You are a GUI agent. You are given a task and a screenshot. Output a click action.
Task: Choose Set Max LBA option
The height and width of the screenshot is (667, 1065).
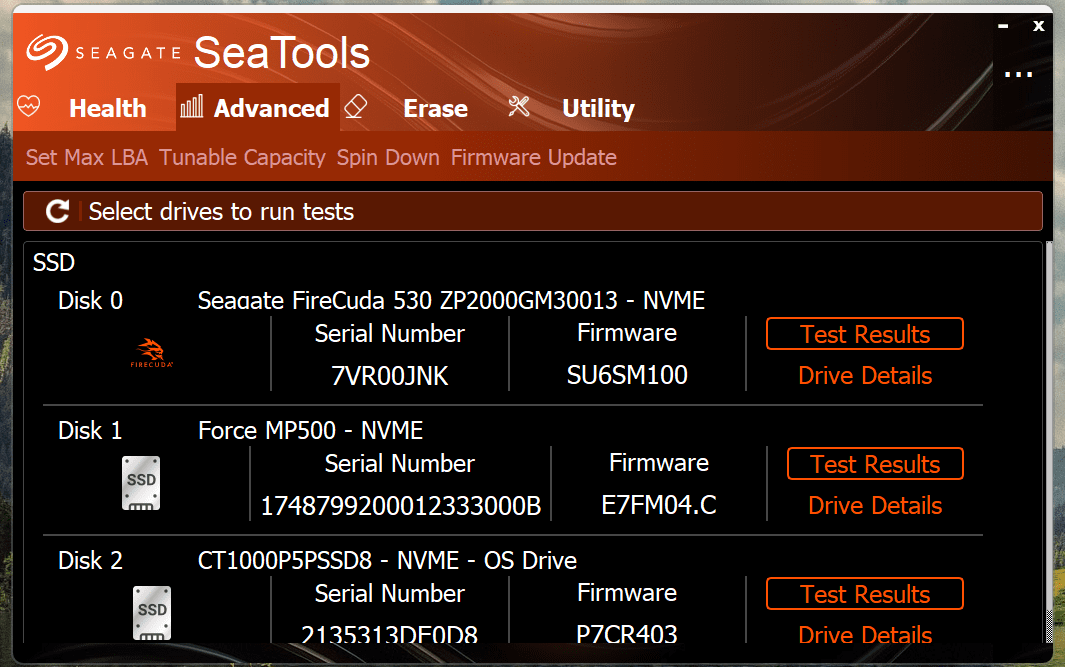point(87,158)
